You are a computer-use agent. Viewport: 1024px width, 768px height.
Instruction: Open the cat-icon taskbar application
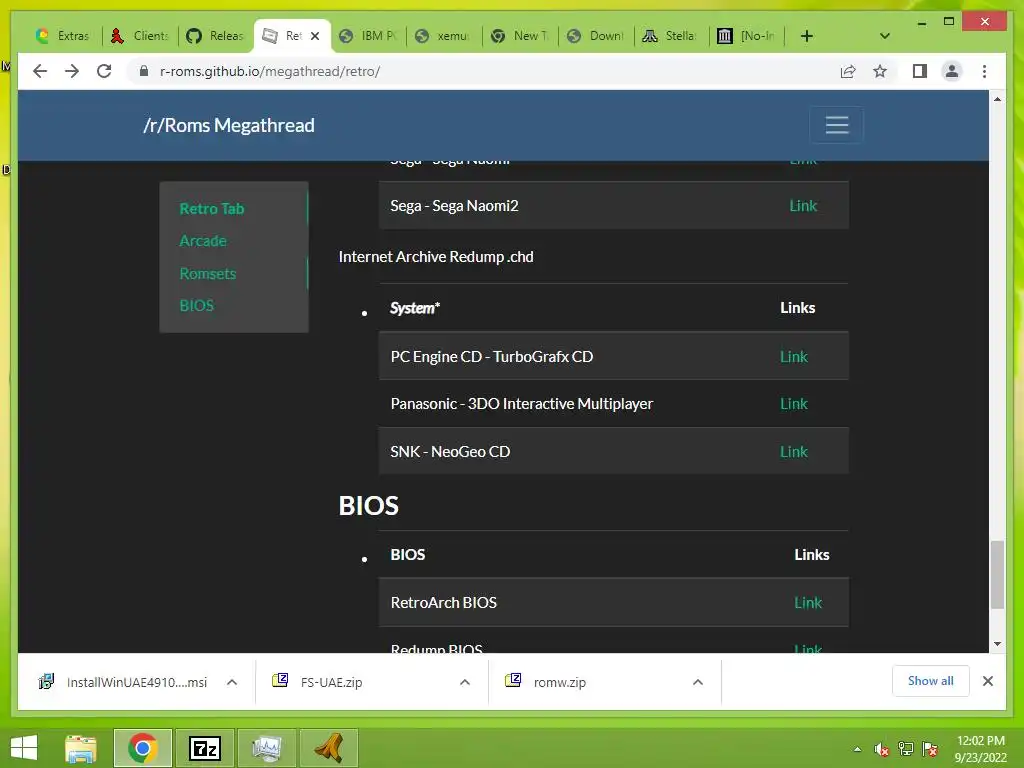click(328, 748)
